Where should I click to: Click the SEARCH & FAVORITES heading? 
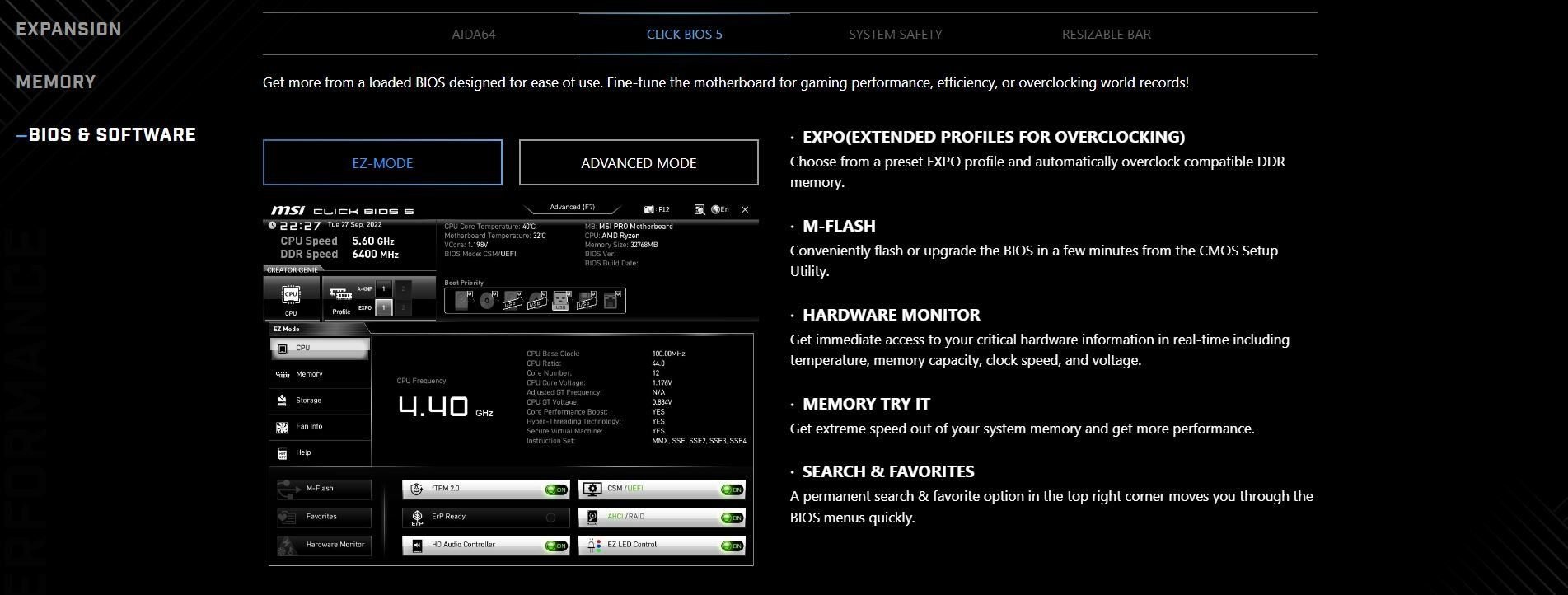click(888, 471)
